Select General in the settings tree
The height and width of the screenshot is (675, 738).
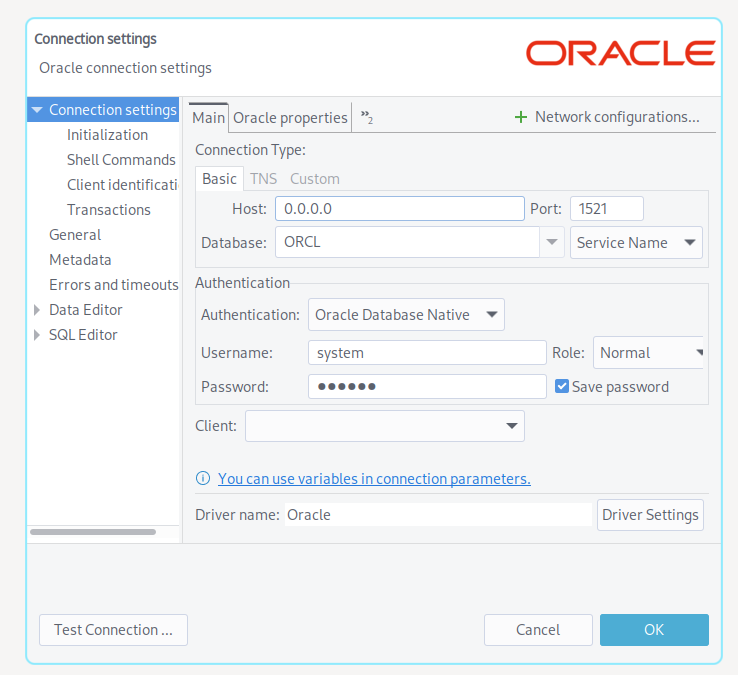(x=75, y=234)
